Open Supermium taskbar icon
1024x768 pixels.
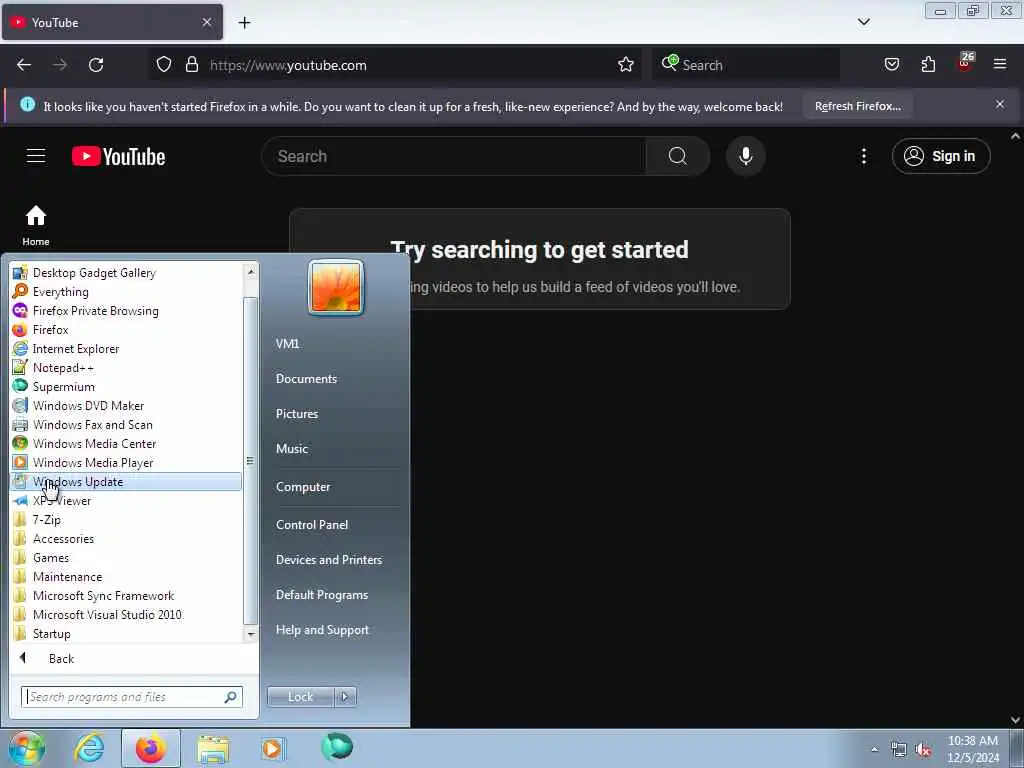tap(337, 747)
